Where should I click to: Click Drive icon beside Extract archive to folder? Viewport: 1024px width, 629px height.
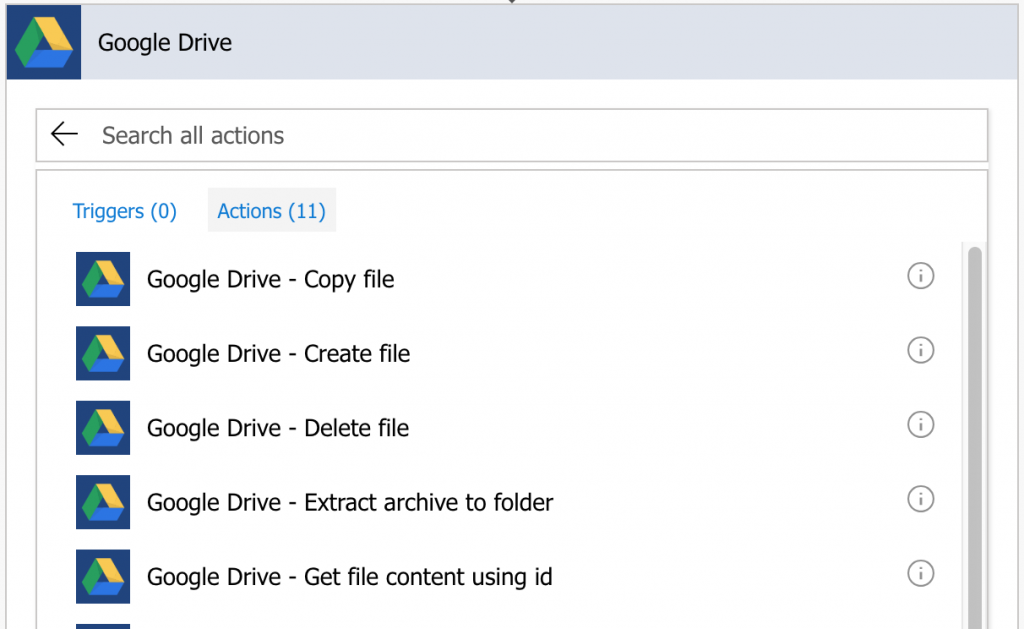pyautogui.click(x=103, y=502)
